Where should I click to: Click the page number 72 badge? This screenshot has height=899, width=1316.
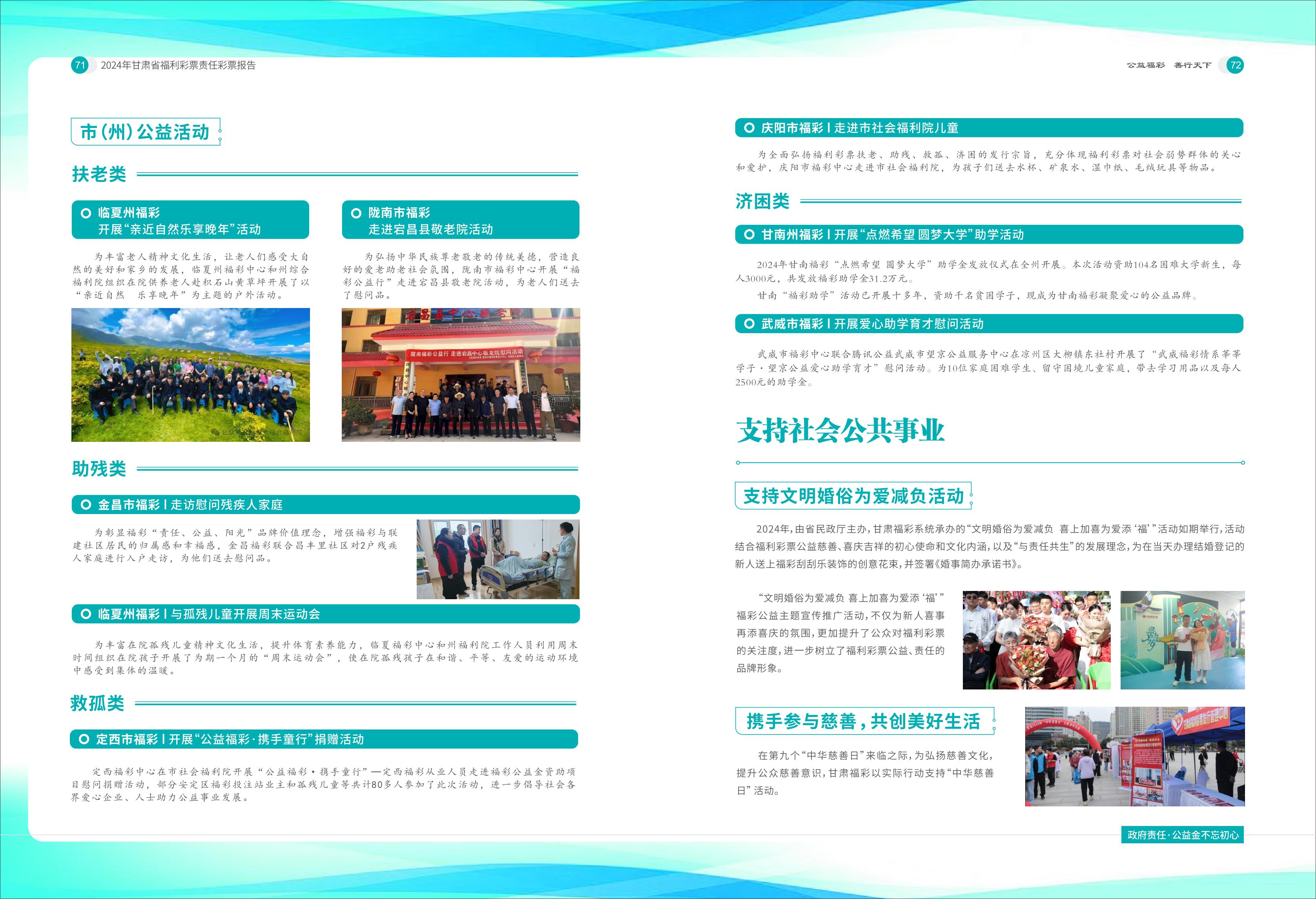(1235, 65)
